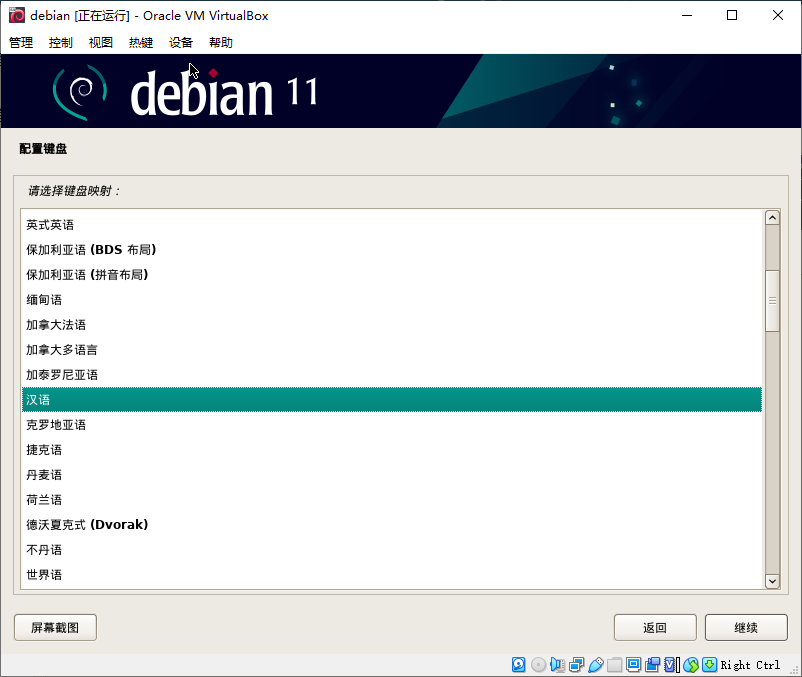Click the network adapters status icon
Image resolution: width=802 pixels, height=677 pixels.
(576, 664)
